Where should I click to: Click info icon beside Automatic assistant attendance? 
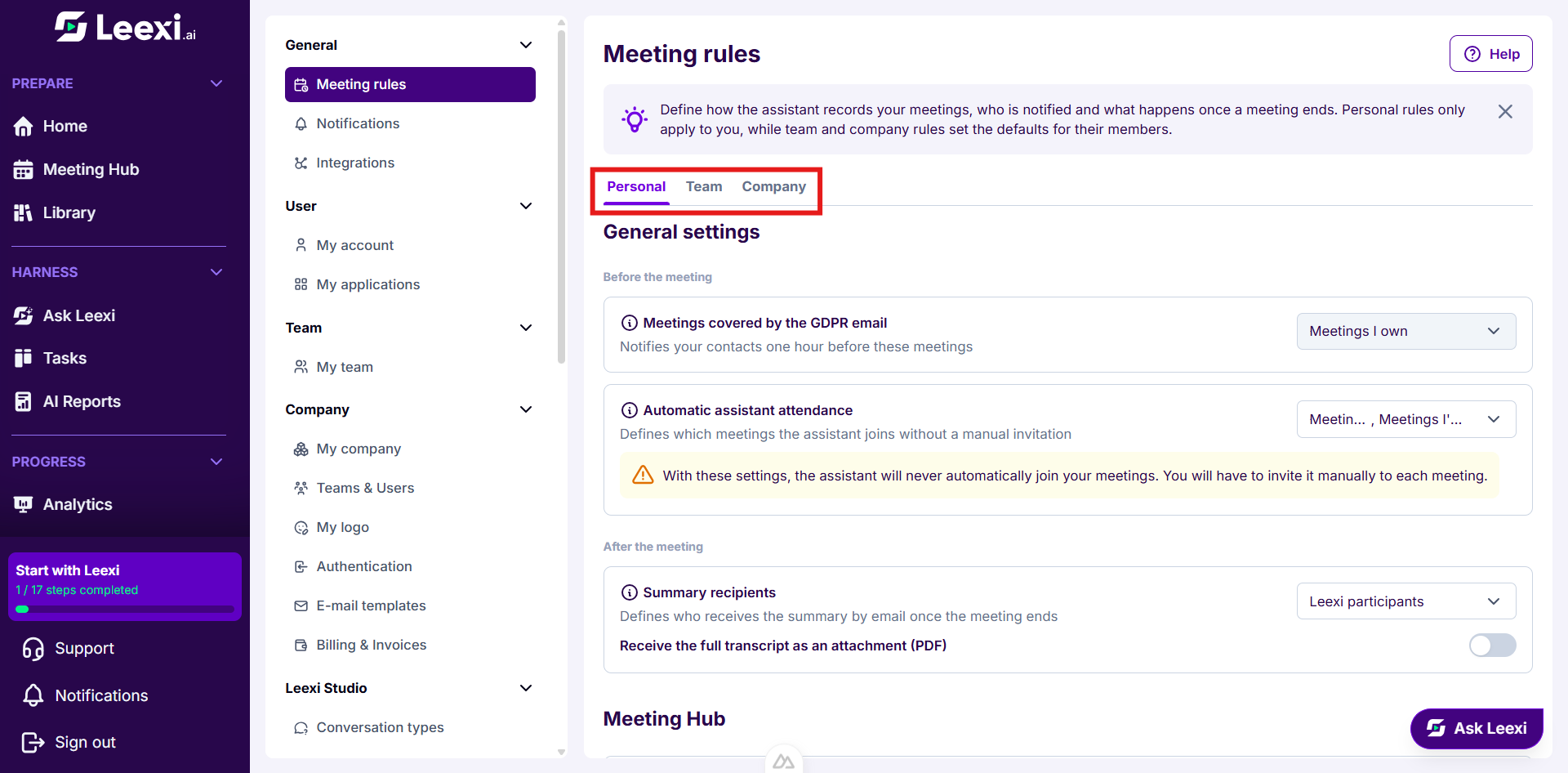coord(630,410)
